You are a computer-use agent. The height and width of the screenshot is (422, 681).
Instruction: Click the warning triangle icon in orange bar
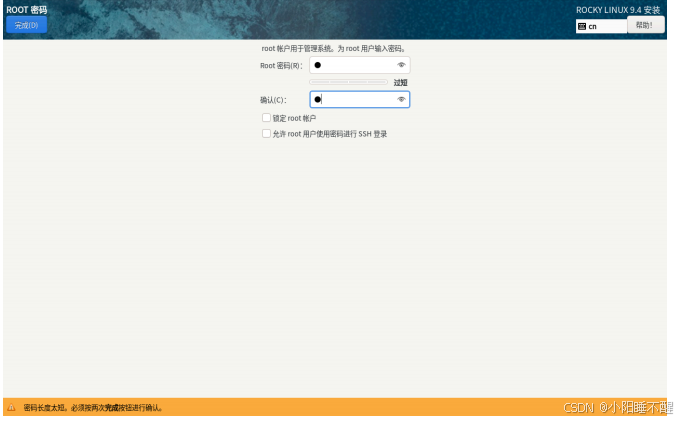pyautogui.click(x=11, y=407)
